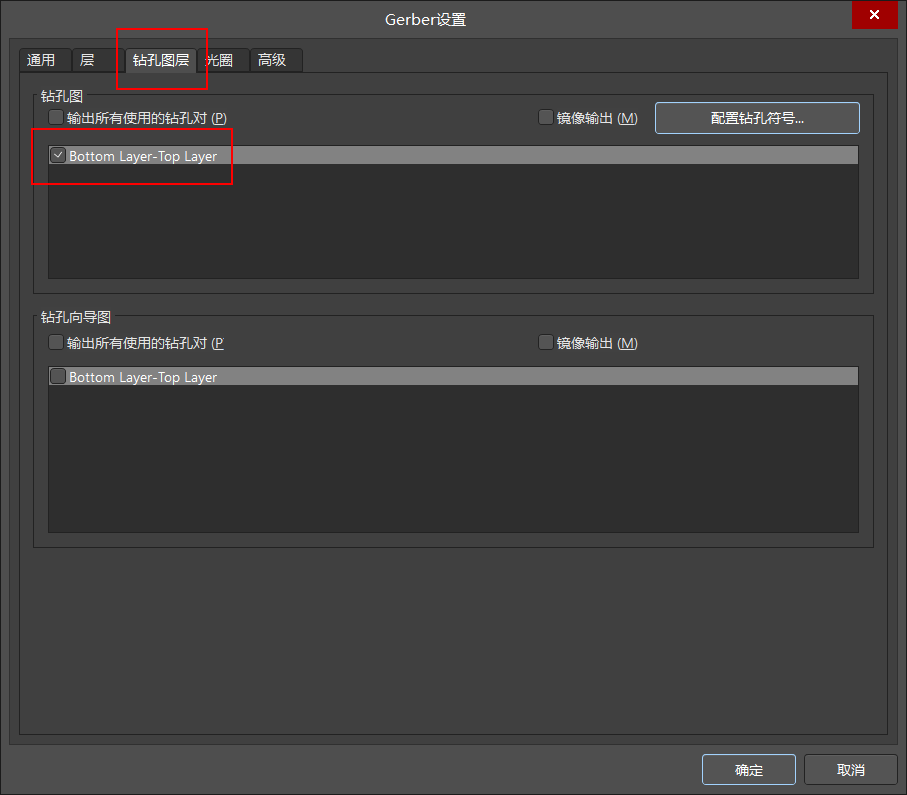Switch to the 通用 tab
907x795 pixels.
[x=45, y=60]
